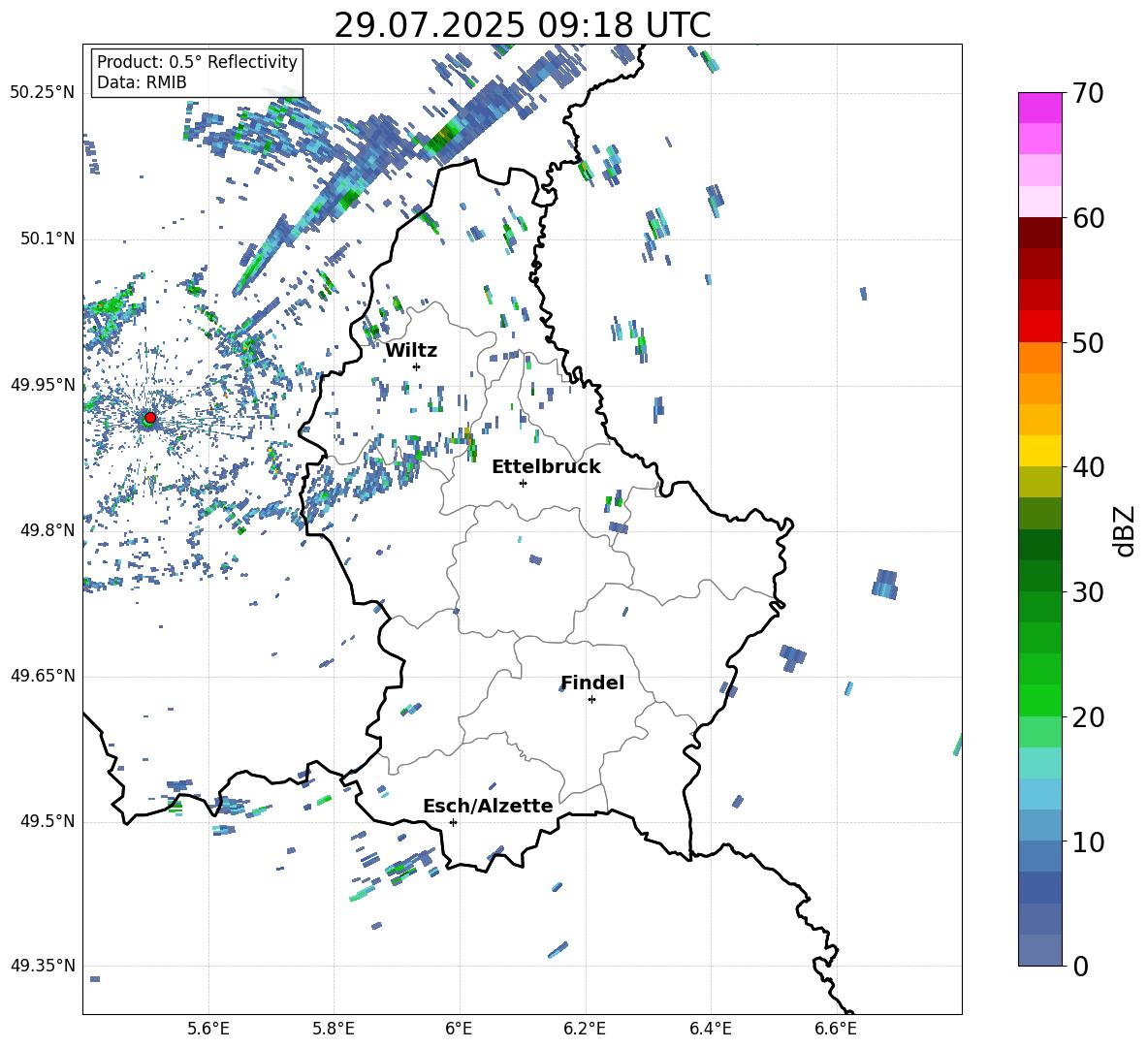1148x1048 pixels.
Task: Click the 50 colorbar tick label
Action: (1088, 342)
